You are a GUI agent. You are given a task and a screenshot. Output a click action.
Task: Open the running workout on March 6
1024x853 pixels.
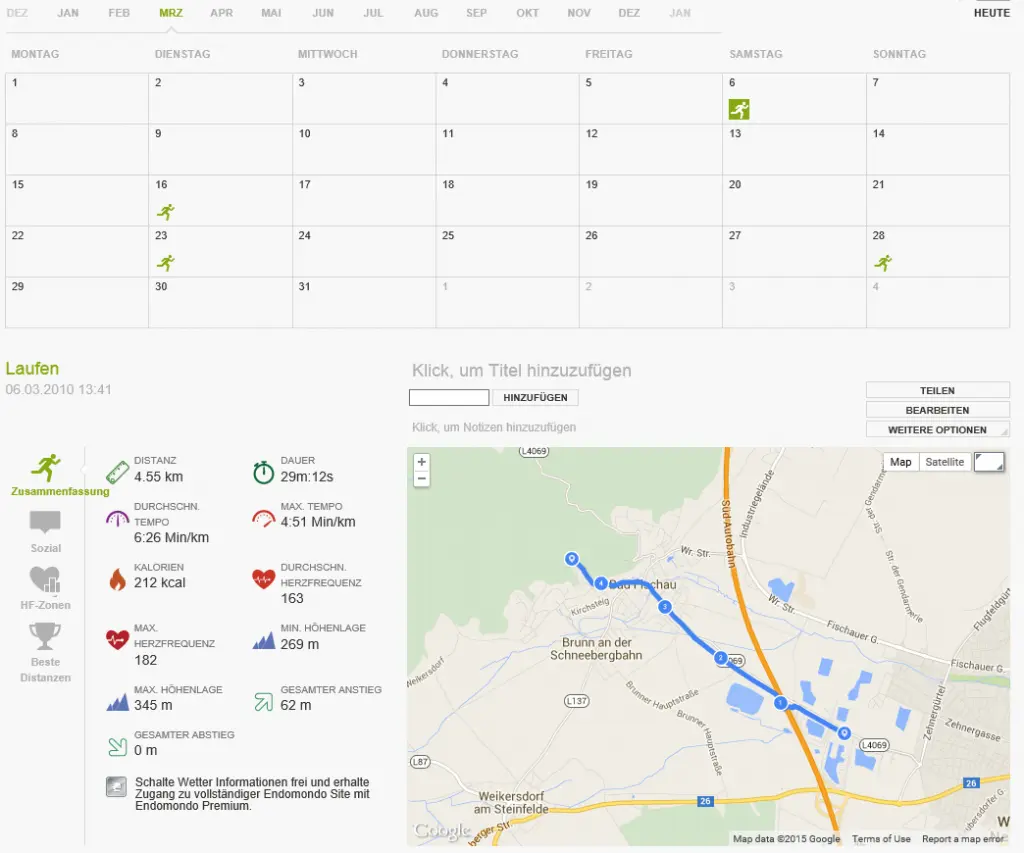pyautogui.click(x=739, y=109)
